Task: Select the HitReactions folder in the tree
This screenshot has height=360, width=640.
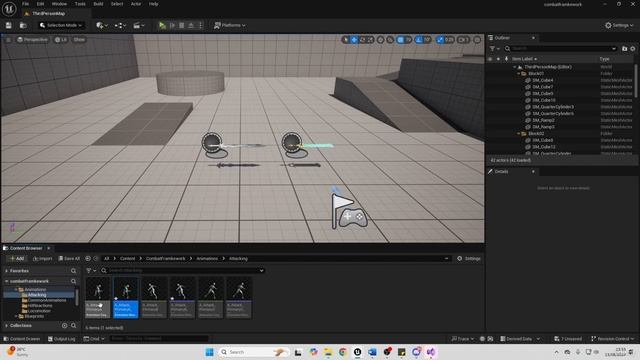Action: tap(40, 305)
